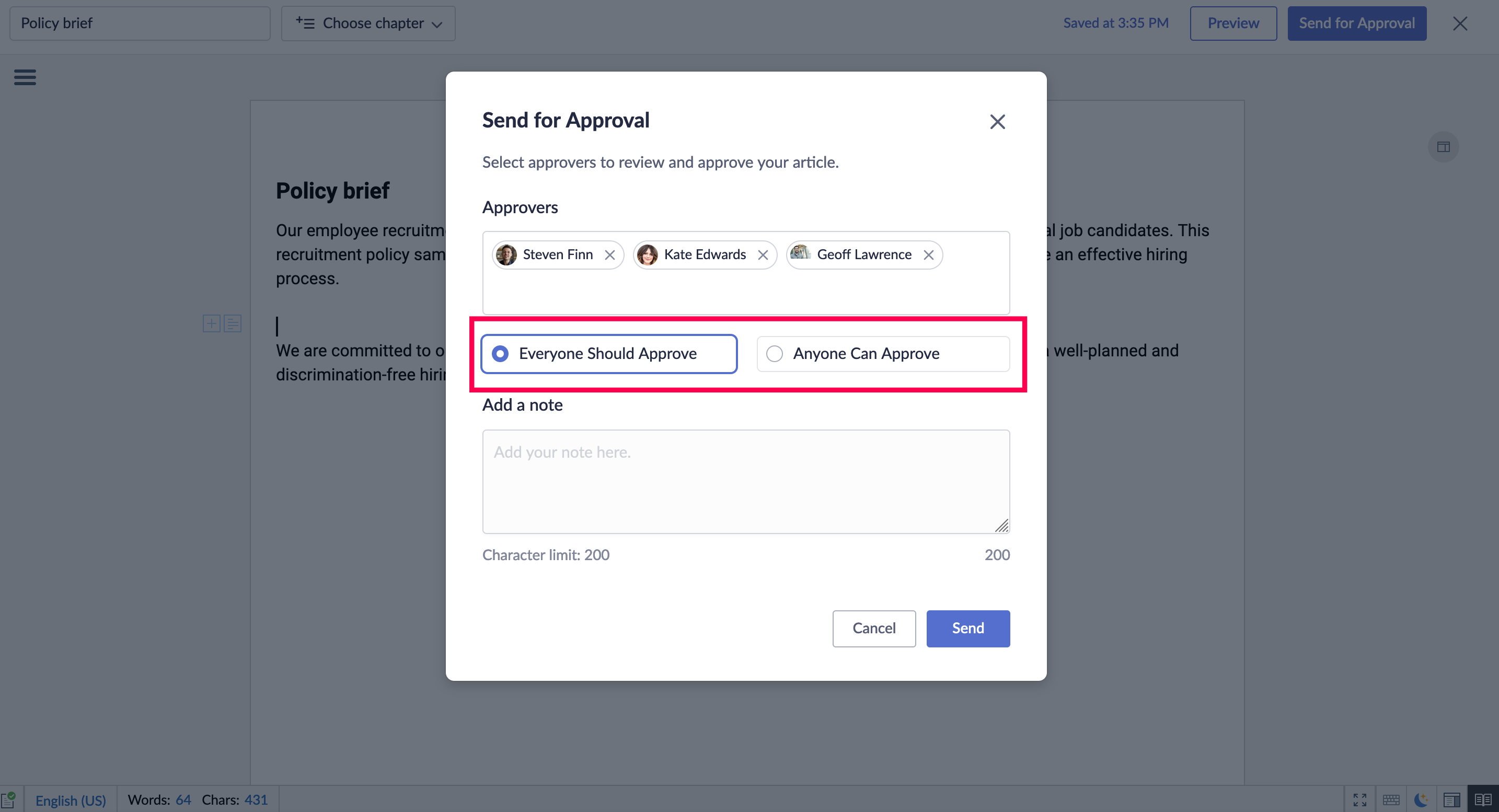This screenshot has width=1499, height=812.
Task: Remove Geoff Lawrence approver chip
Action: [928, 255]
